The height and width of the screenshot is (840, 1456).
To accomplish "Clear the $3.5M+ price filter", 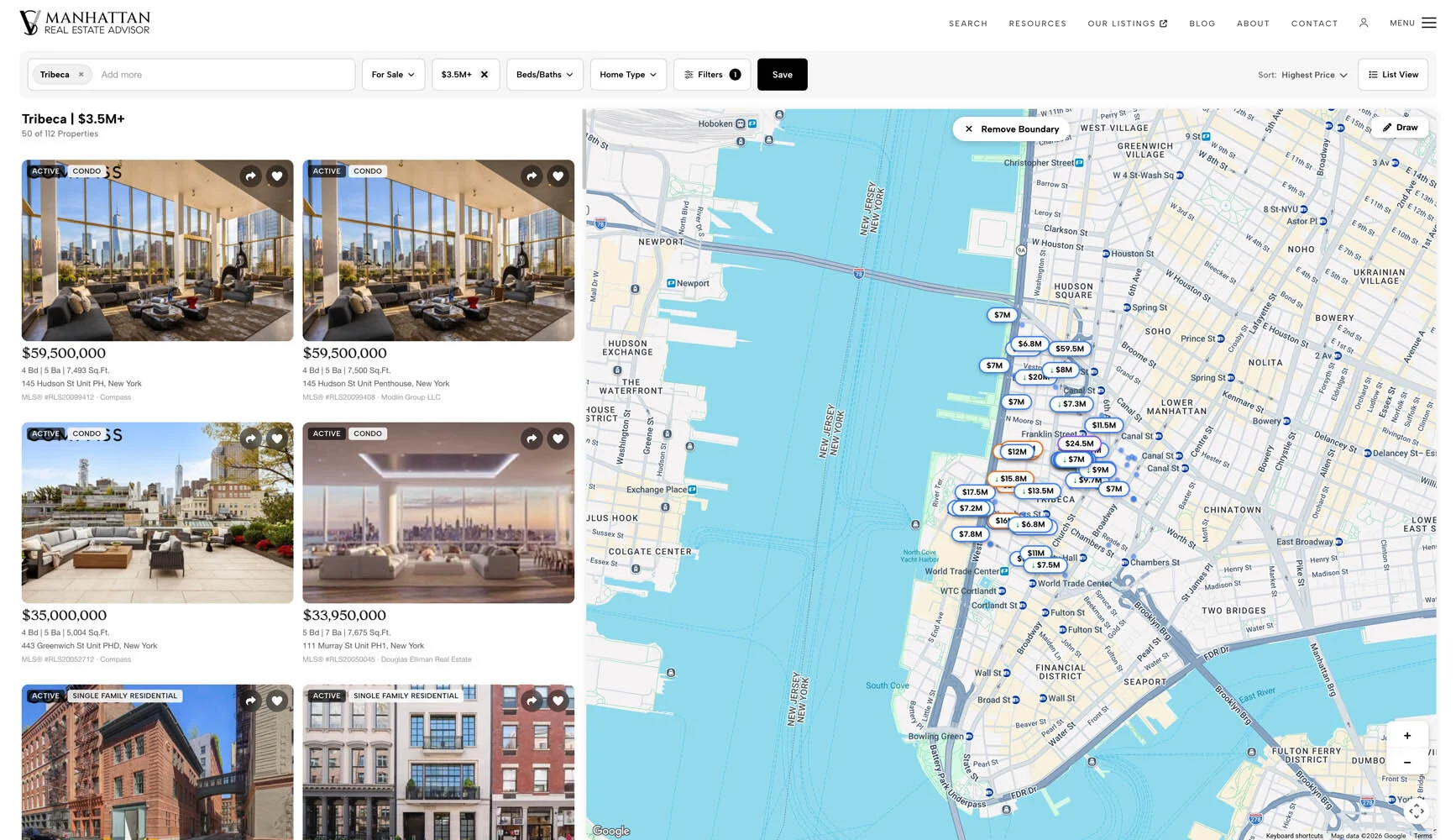I will tap(484, 75).
